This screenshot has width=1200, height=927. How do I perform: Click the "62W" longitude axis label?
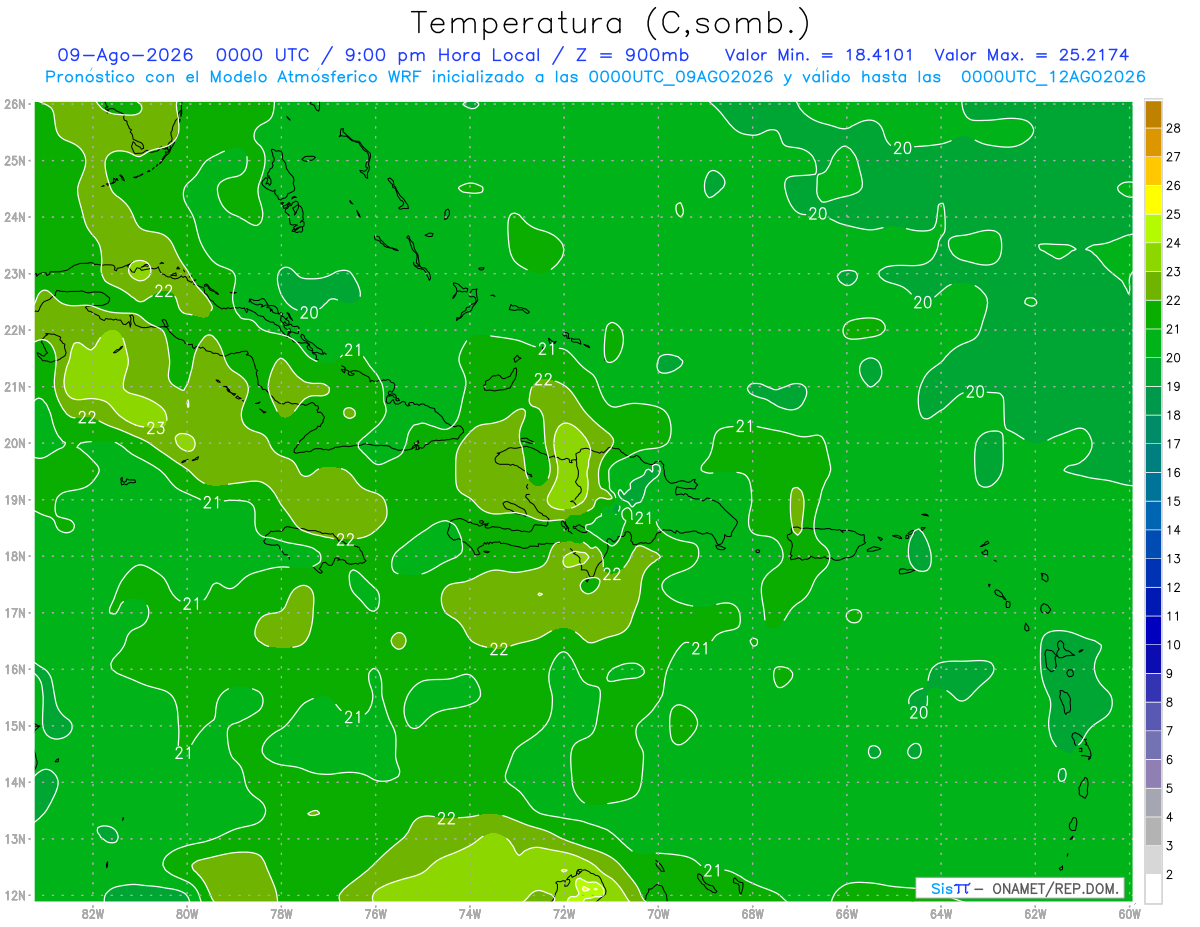click(1034, 913)
